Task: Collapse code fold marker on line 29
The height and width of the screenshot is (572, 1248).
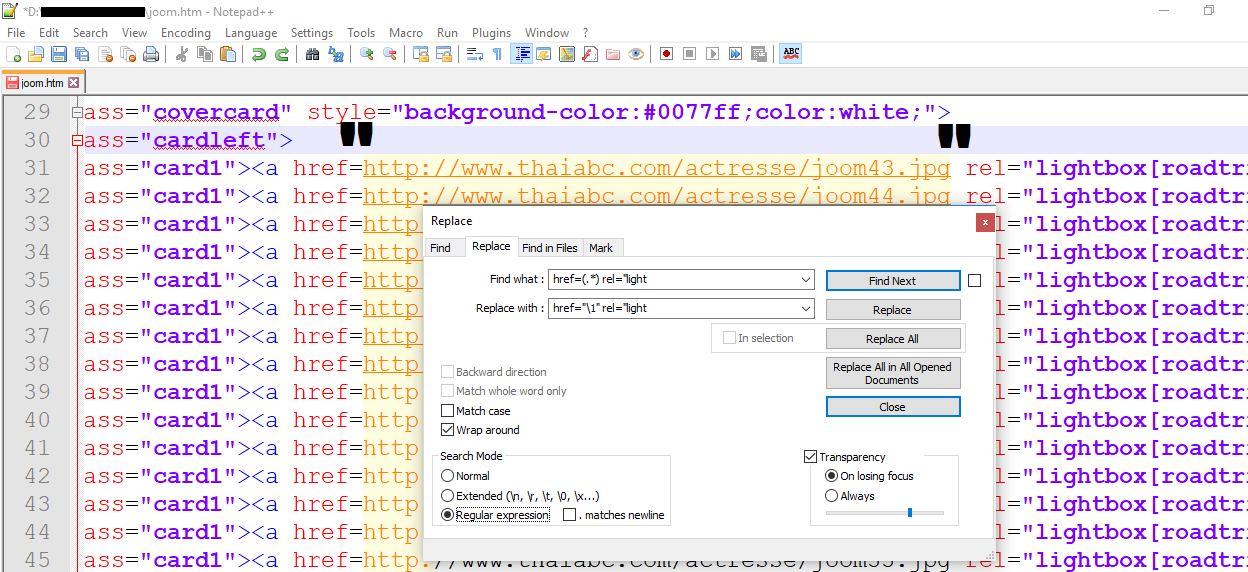Action: click(77, 113)
